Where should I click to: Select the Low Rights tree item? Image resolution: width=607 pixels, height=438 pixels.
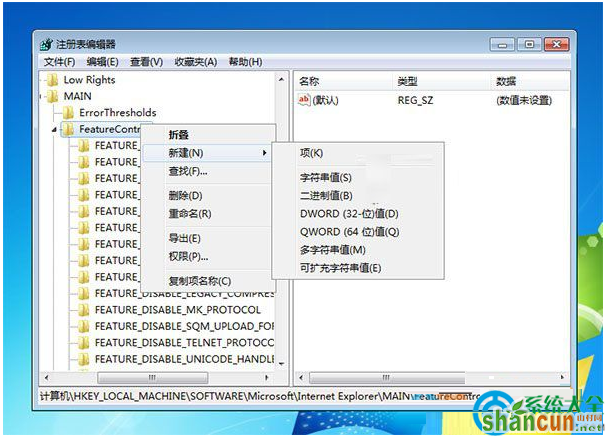point(89,80)
